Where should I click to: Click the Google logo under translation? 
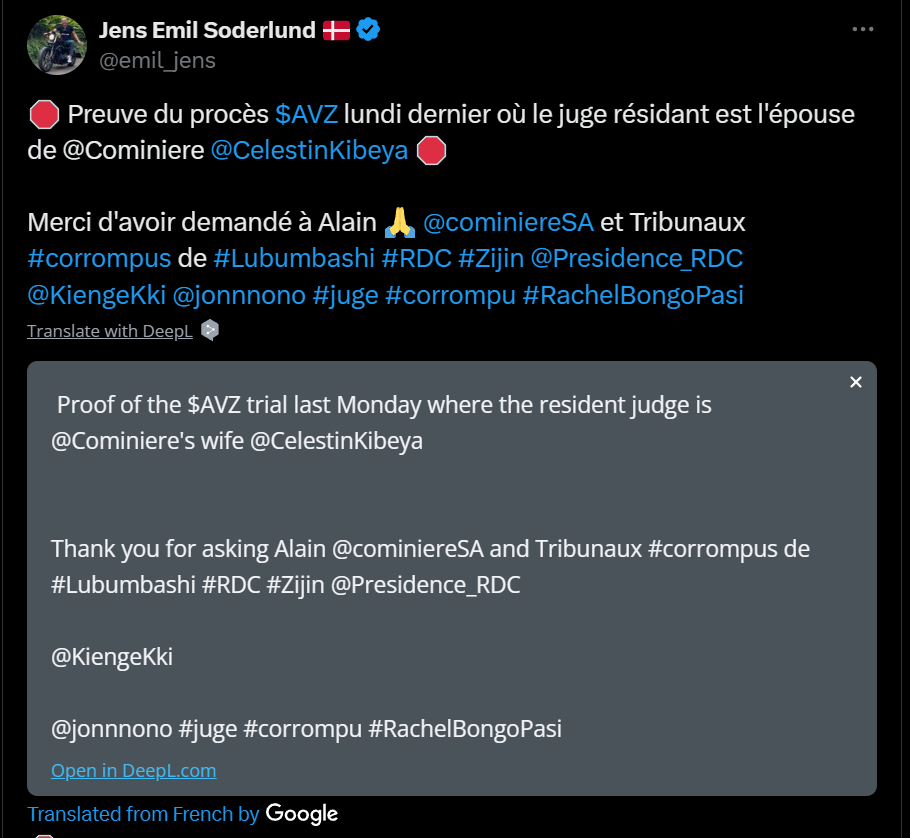(x=302, y=814)
